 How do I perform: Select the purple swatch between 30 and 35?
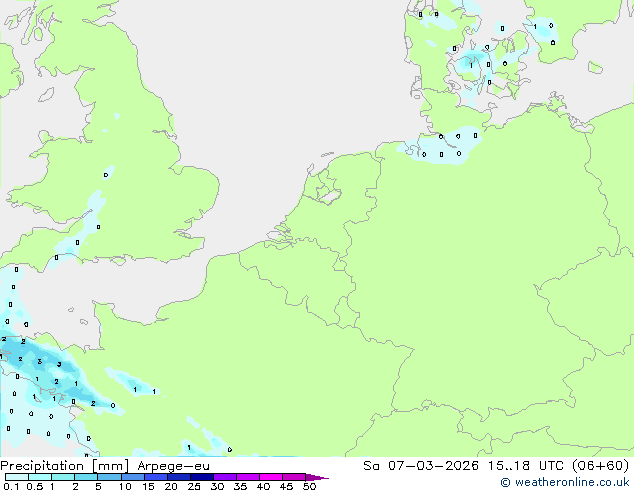pyautogui.click(x=225, y=477)
